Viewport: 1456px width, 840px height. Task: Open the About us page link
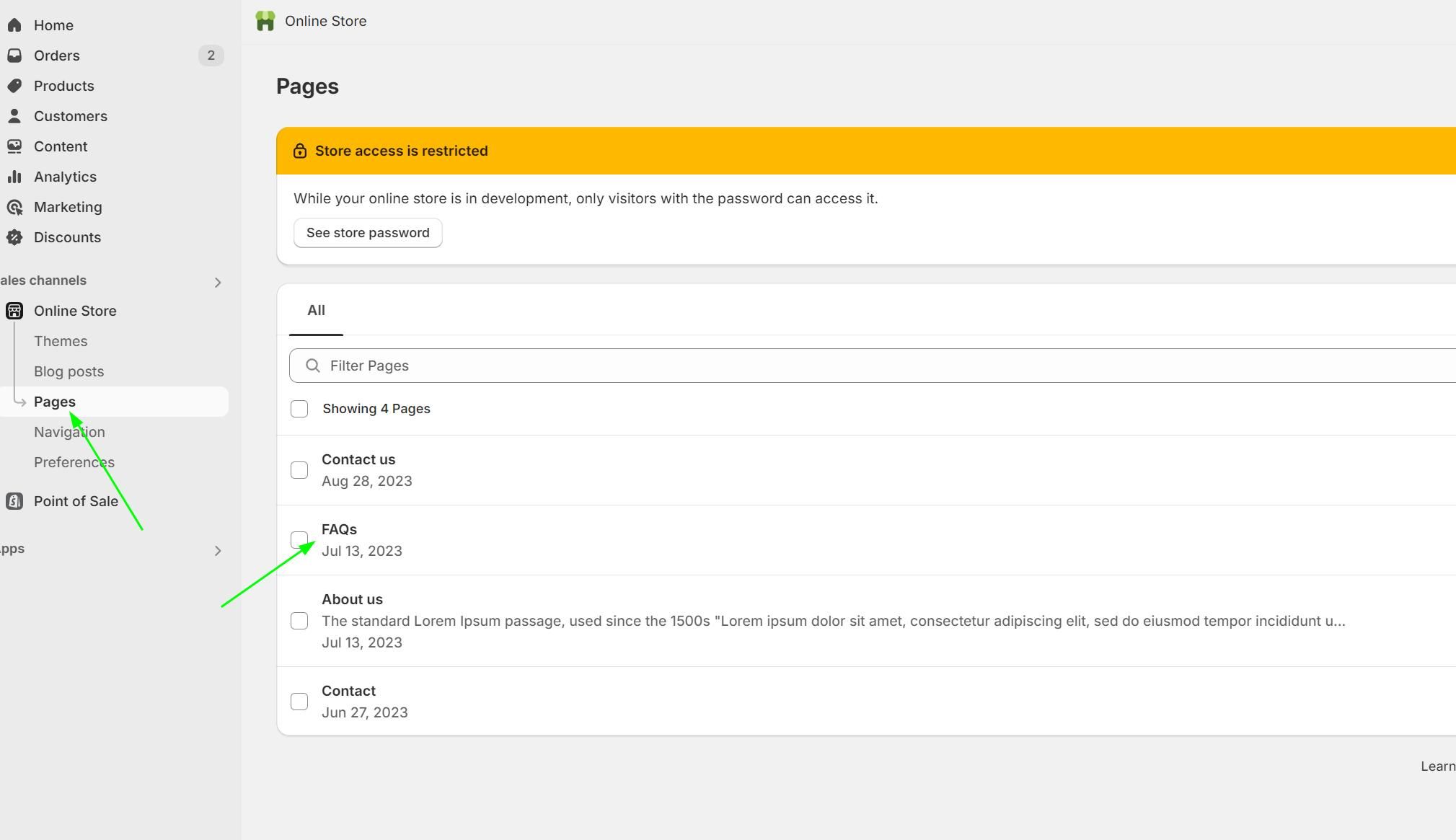352,599
